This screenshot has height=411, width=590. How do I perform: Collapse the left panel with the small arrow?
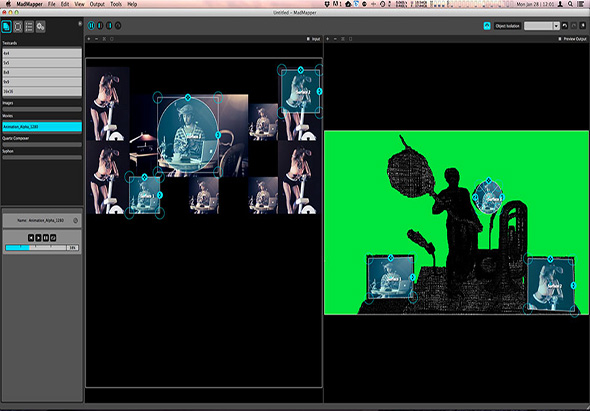pos(80,24)
